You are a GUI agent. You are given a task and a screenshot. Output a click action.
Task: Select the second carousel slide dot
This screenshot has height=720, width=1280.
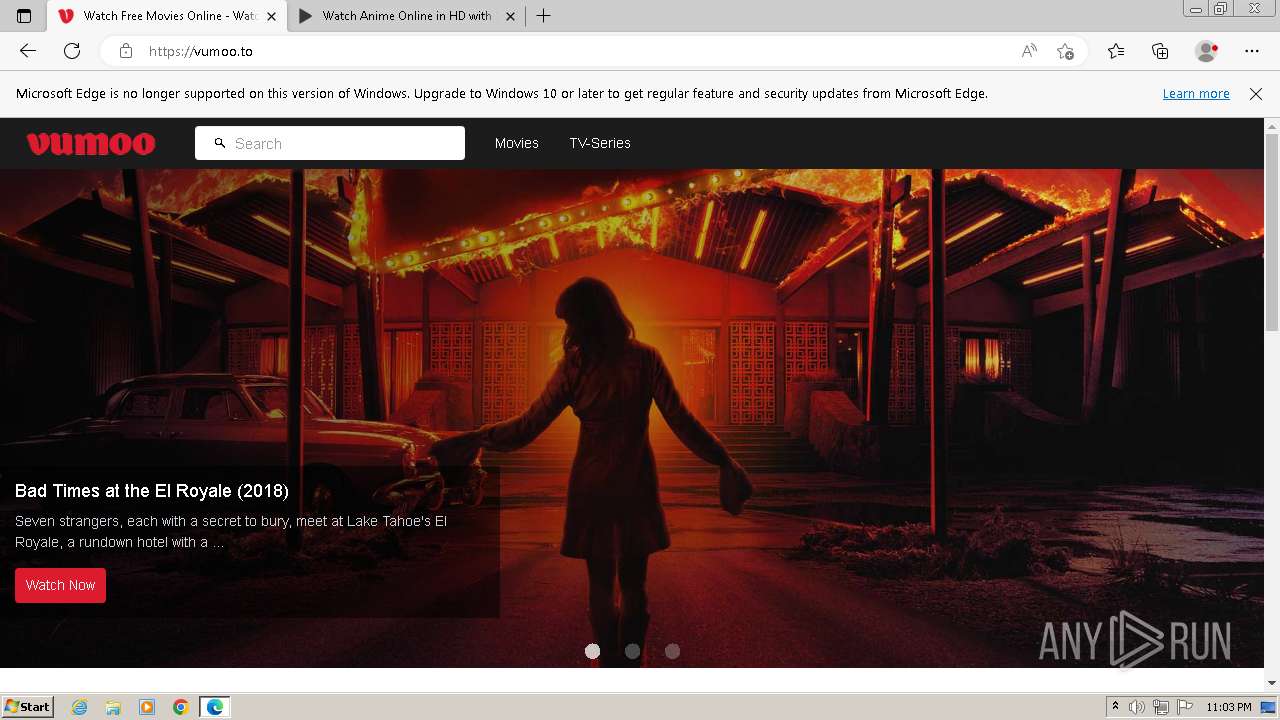click(633, 651)
